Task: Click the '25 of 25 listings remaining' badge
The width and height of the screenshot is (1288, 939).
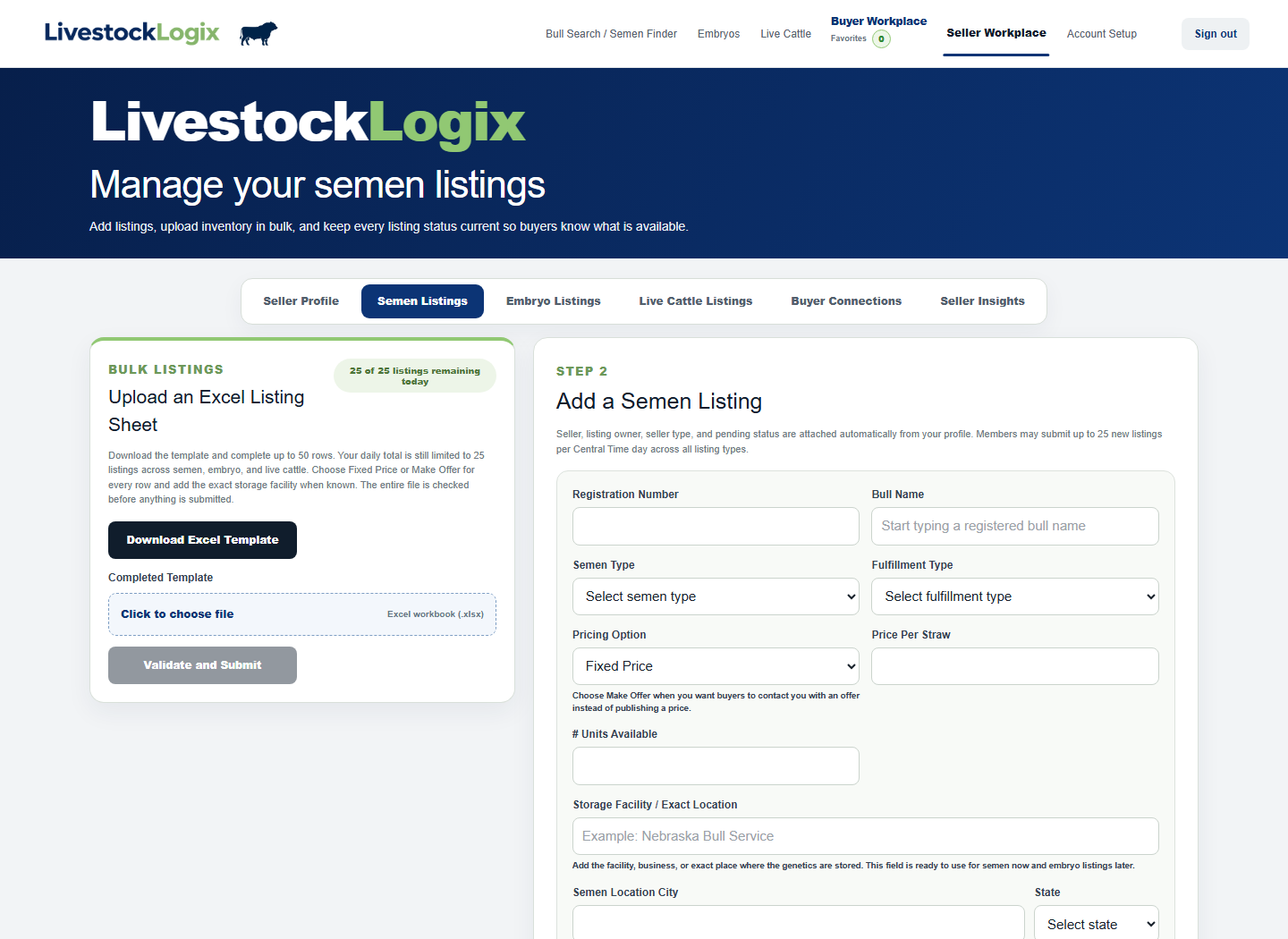Action: click(415, 376)
